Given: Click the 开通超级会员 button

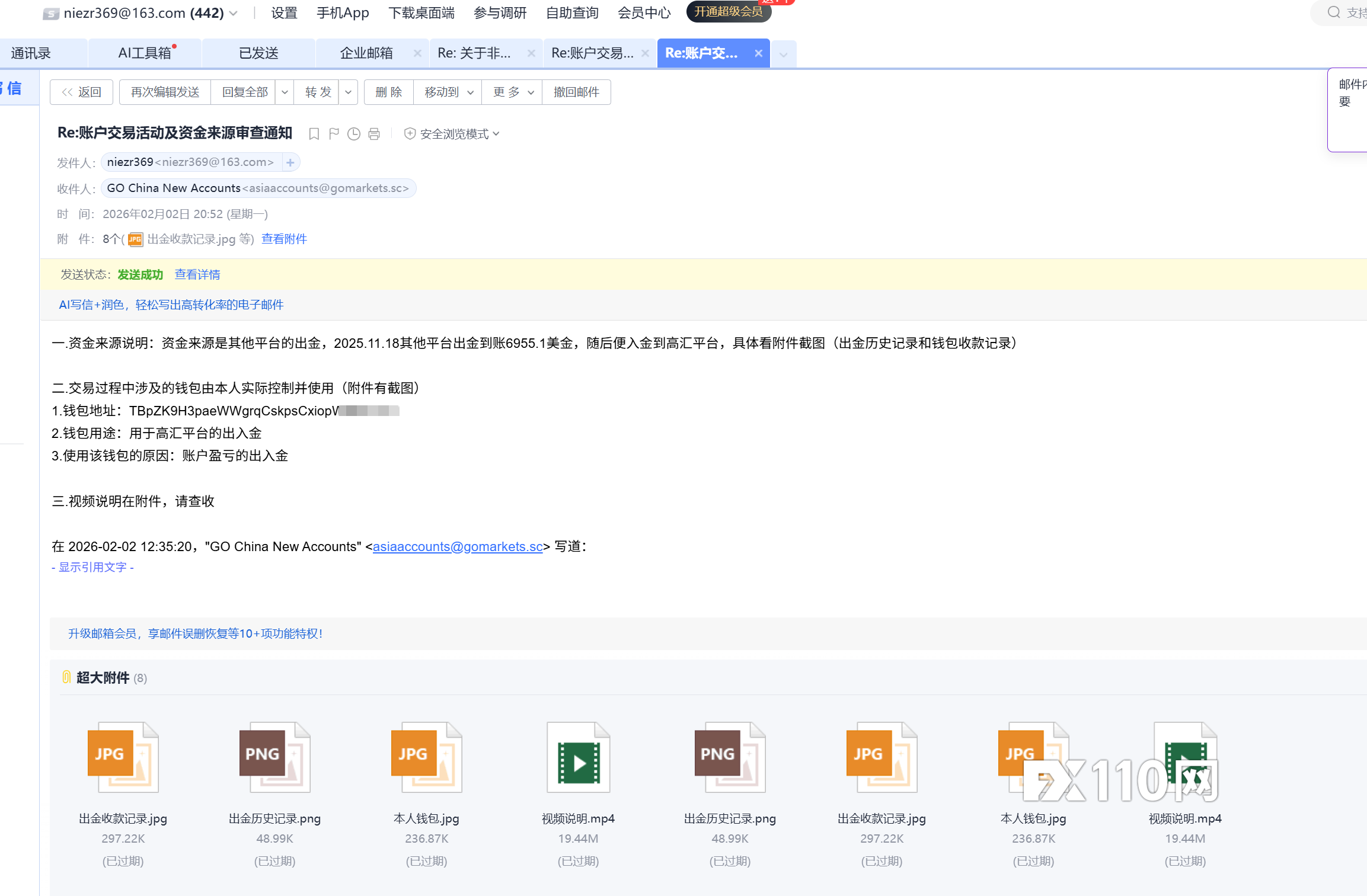Looking at the screenshot, I should pos(728,12).
